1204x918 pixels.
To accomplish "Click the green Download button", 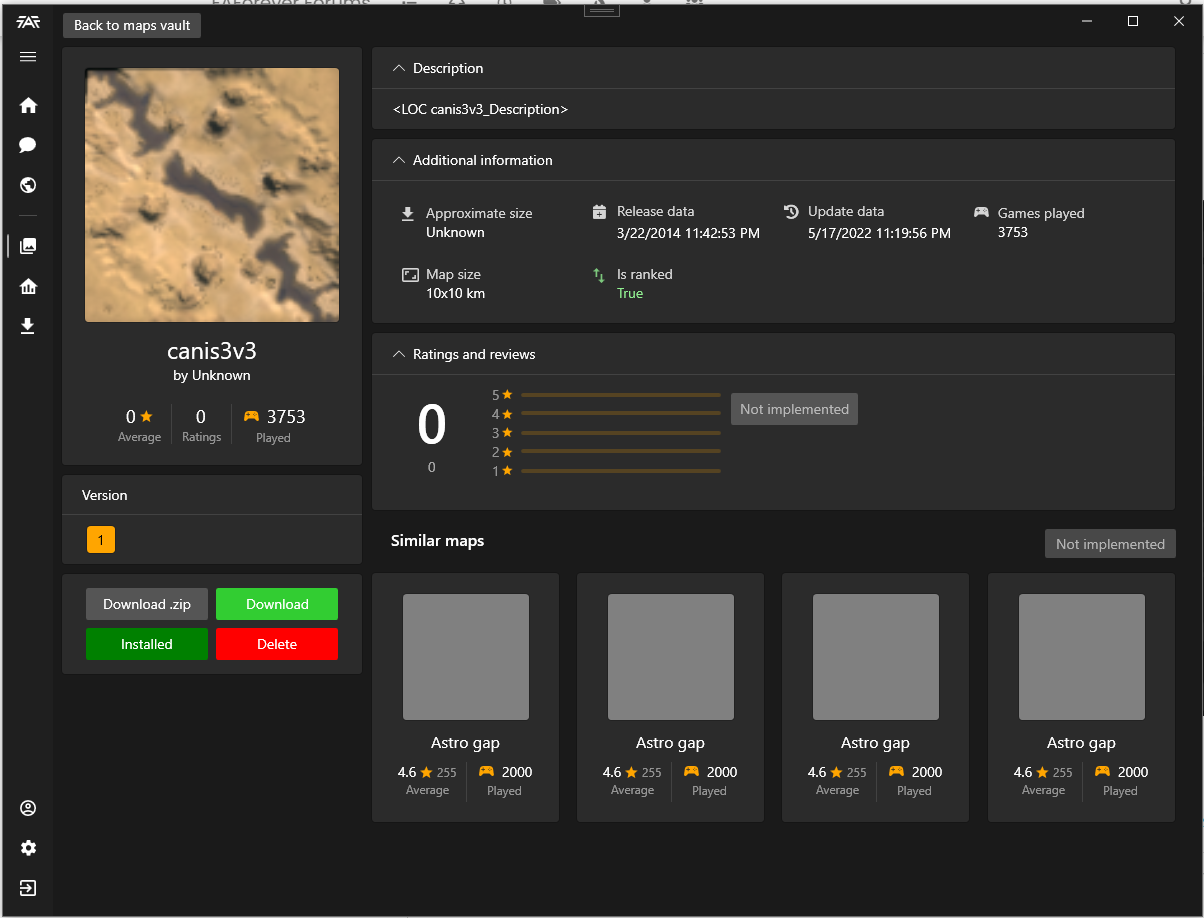I will pos(277,604).
